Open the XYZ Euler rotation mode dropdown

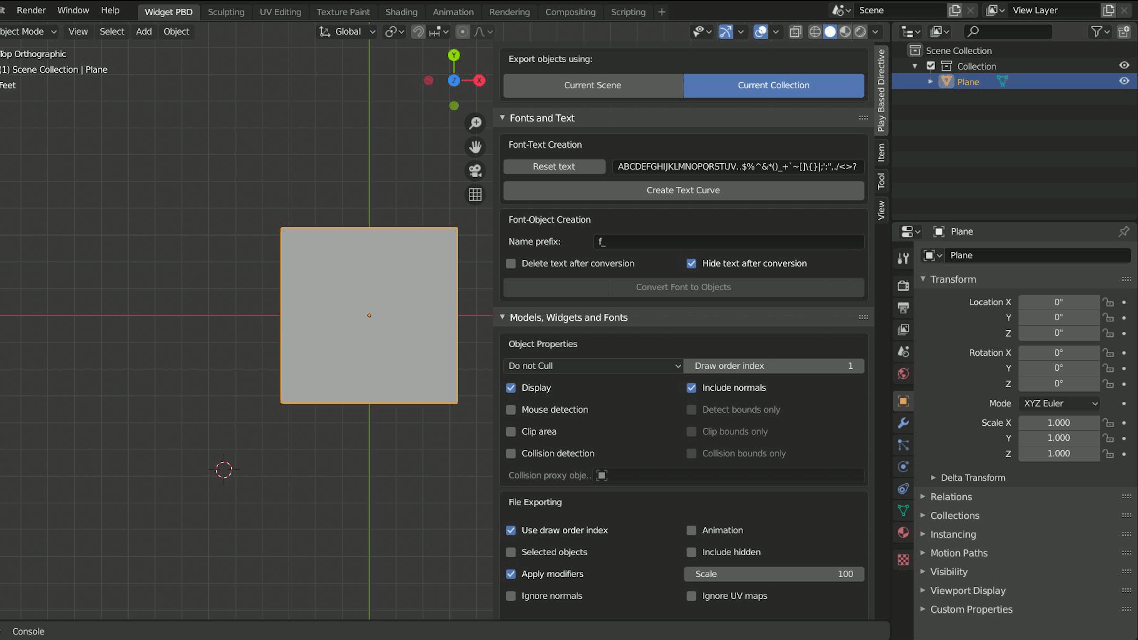[x=1059, y=404]
